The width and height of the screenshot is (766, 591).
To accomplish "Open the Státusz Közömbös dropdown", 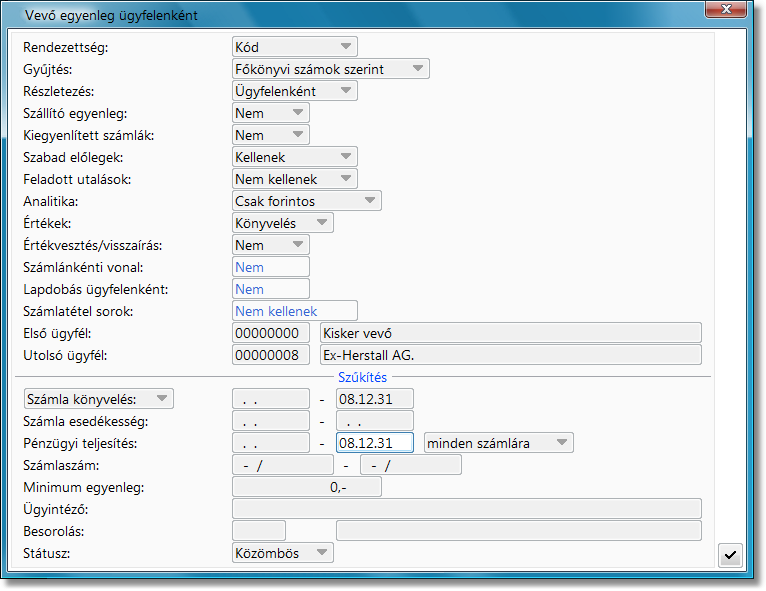I will coord(283,553).
